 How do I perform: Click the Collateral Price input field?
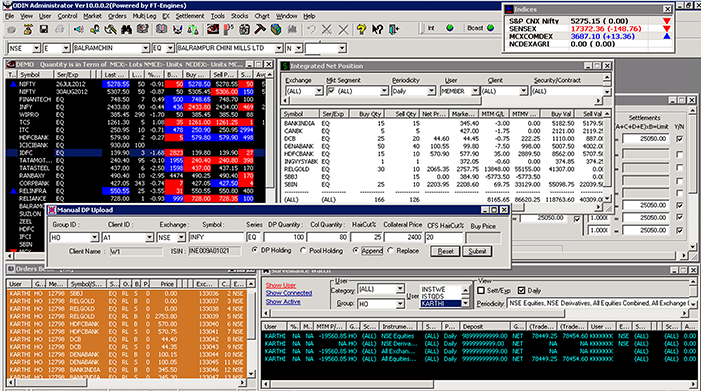click(404, 237)
